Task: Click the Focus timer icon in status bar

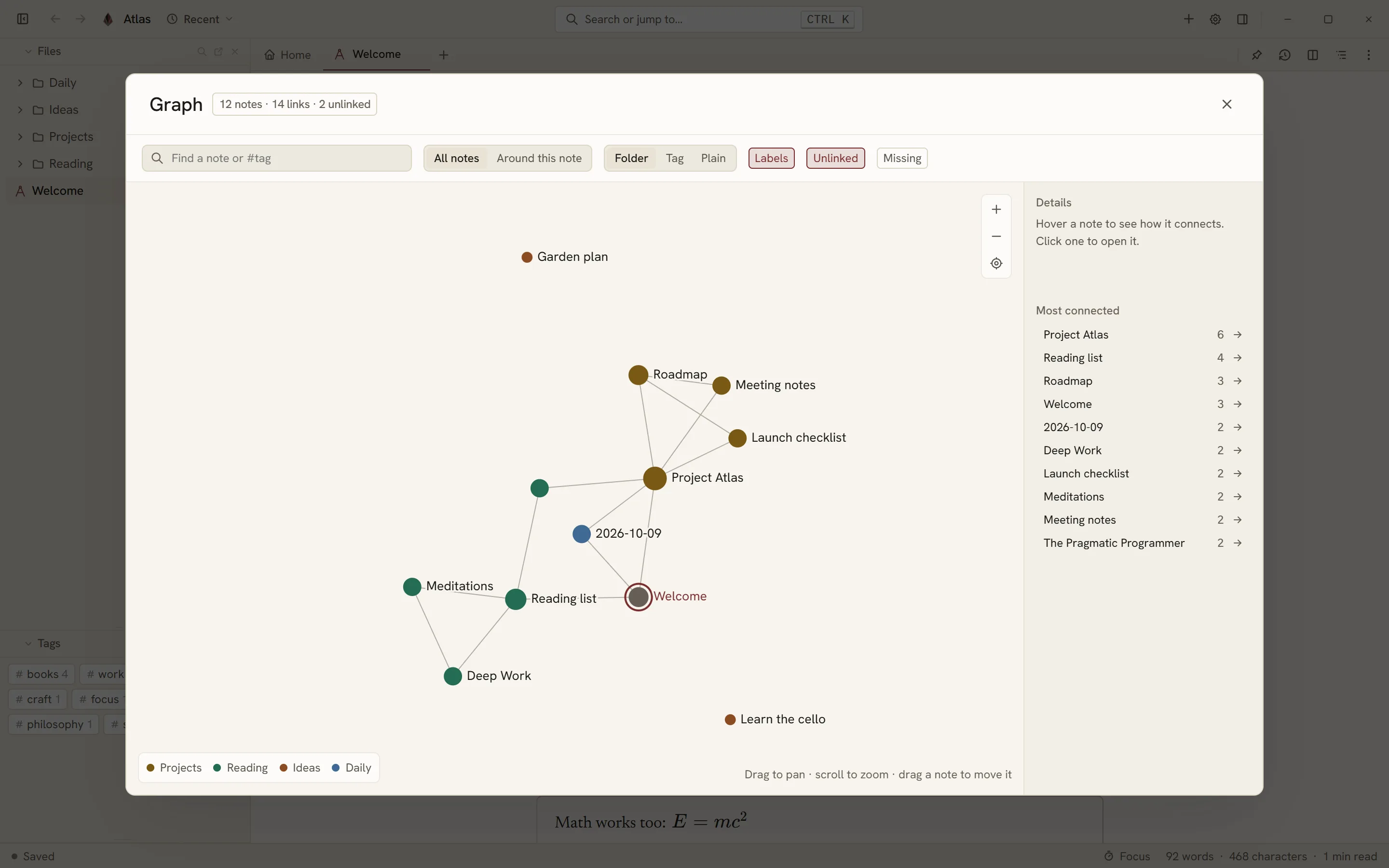Action: [1109, 856]
